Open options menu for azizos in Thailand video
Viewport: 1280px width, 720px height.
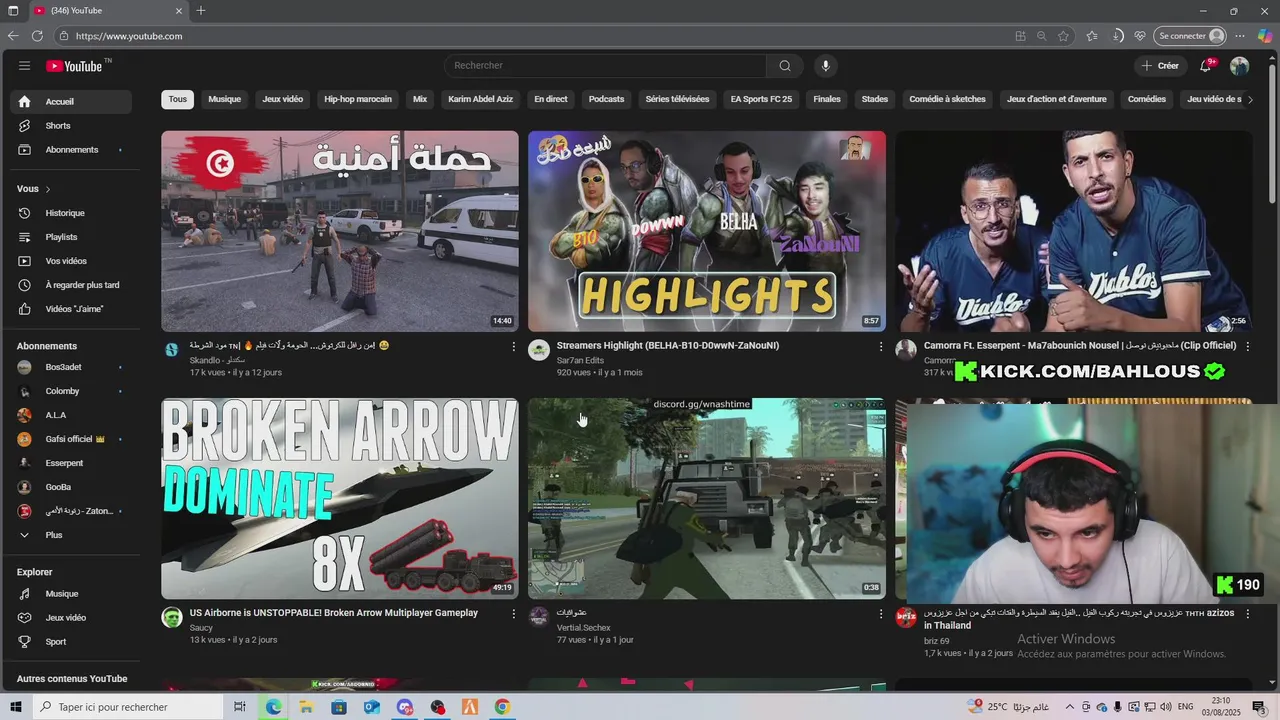[x=1248, y=613]
